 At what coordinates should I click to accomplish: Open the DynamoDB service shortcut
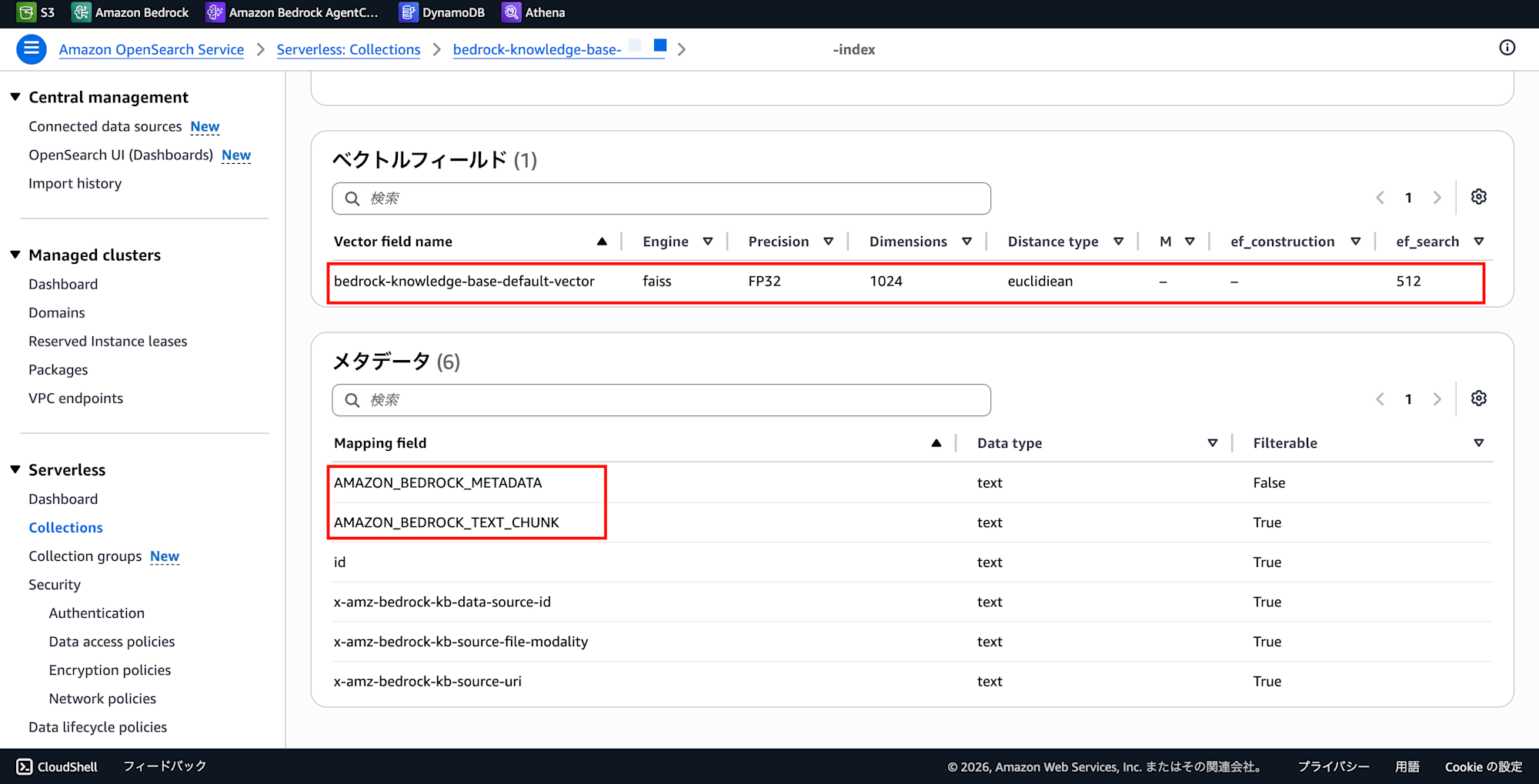(x=442, y=12)
